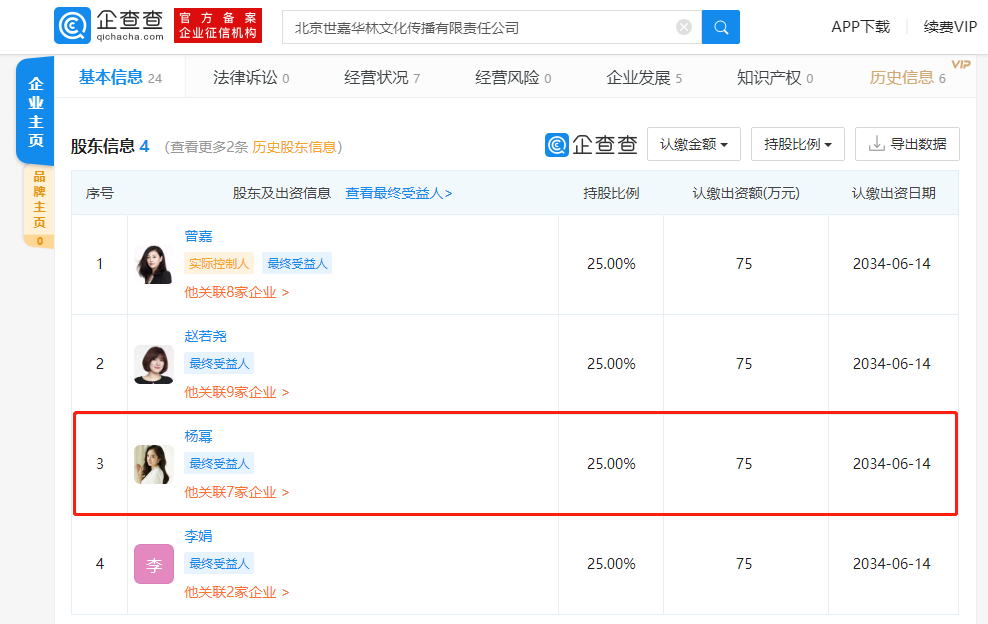Open 杨幂's profile photo
Screen dimensions: 988x624
pos(153,465)
